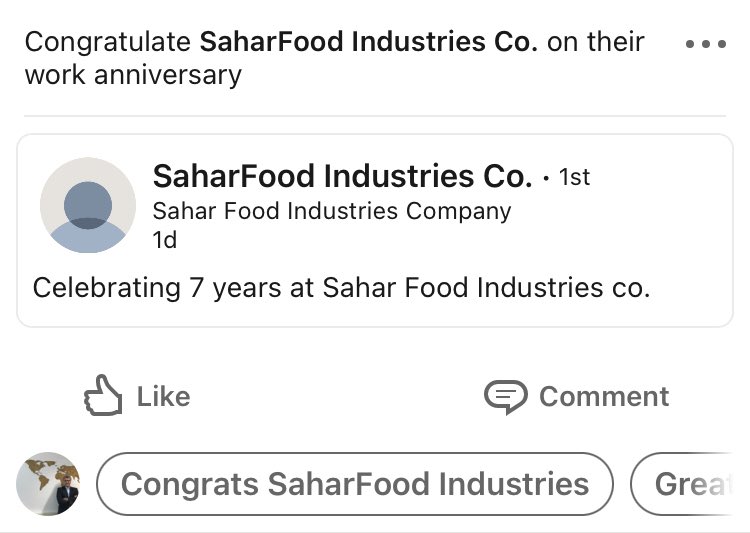
Task: Open bold SaharFood Industries Co. in headline
Action: click(369, 41)
